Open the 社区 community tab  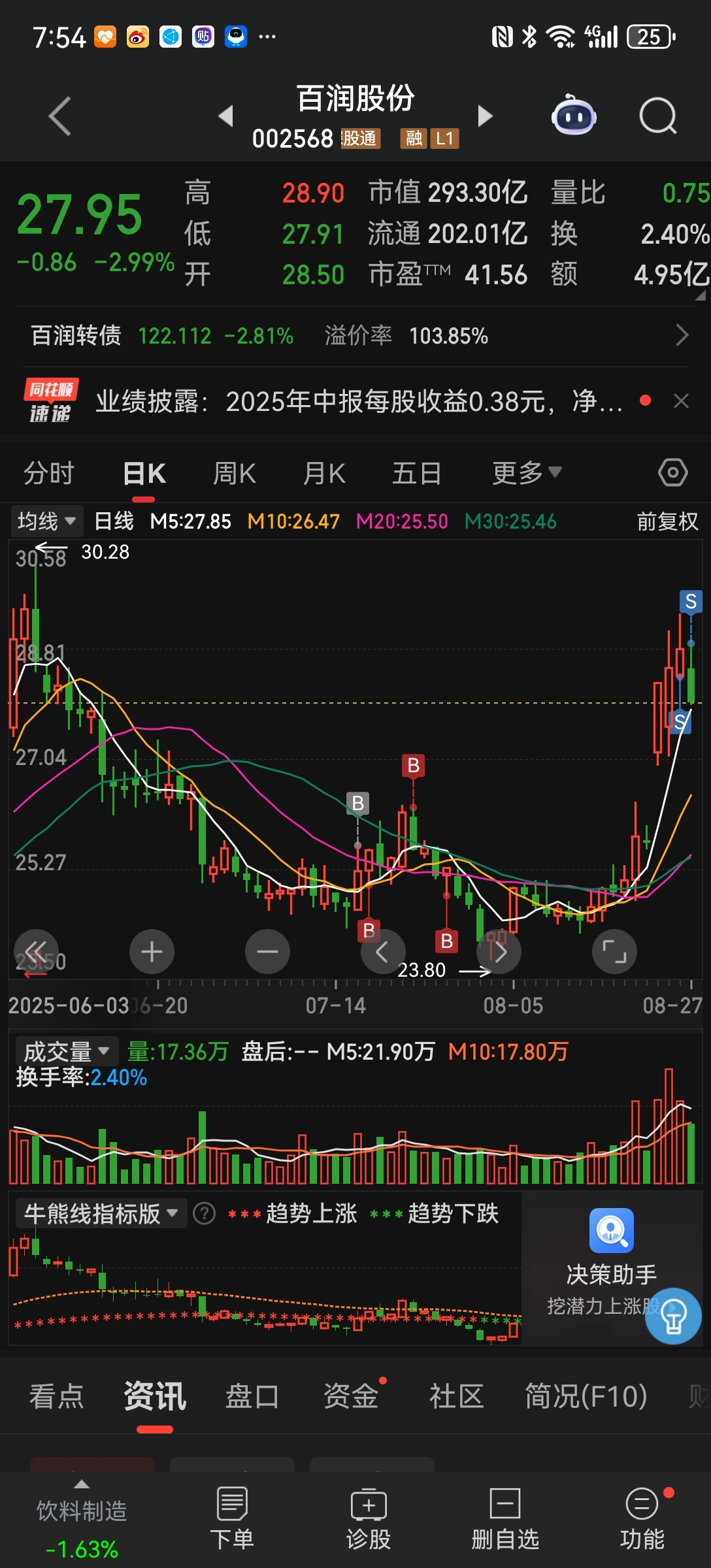(x=456, y=1396)
